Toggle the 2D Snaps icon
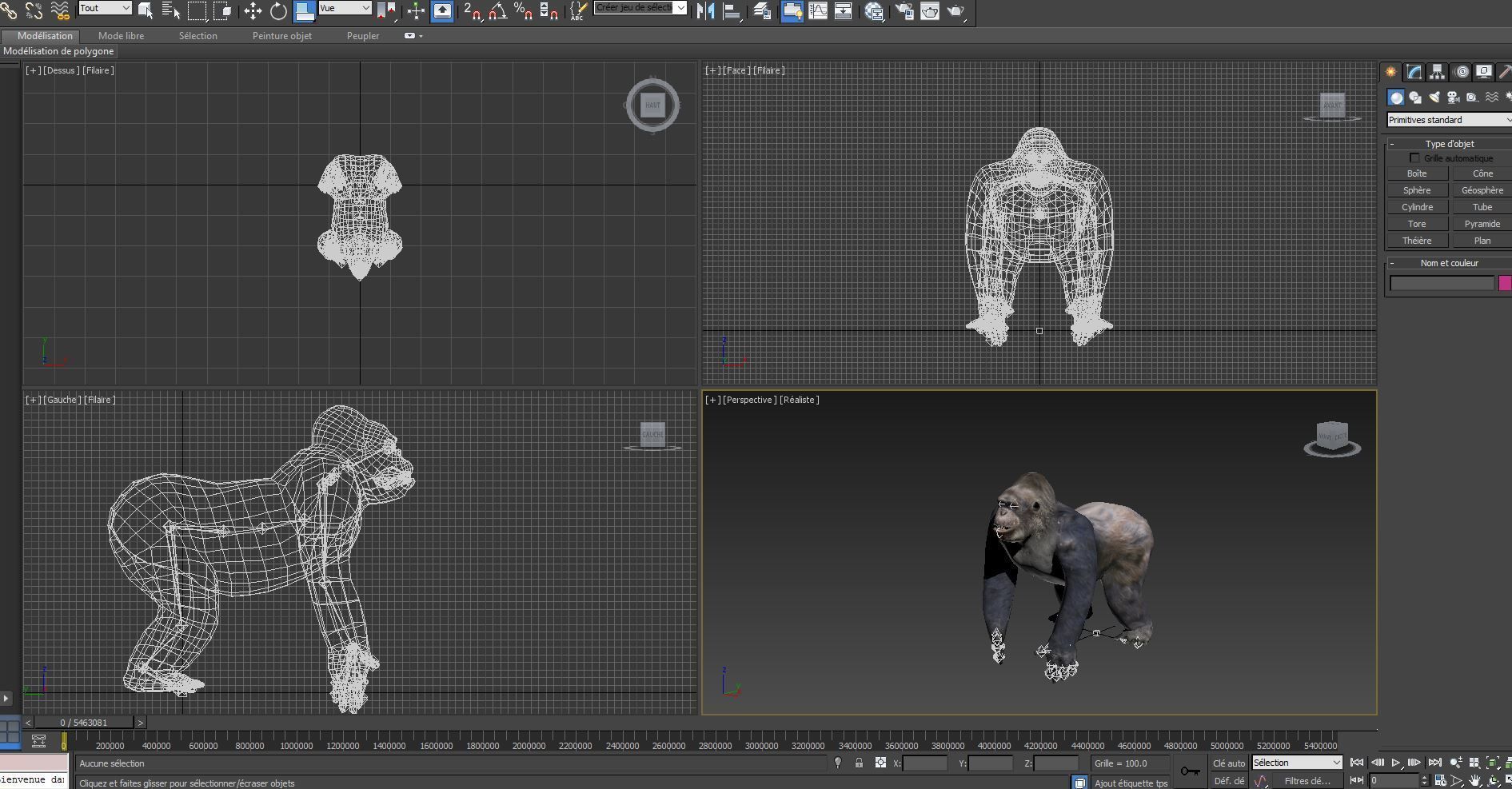This screenshot has width=1512, height=789. (x=473, y=10)
